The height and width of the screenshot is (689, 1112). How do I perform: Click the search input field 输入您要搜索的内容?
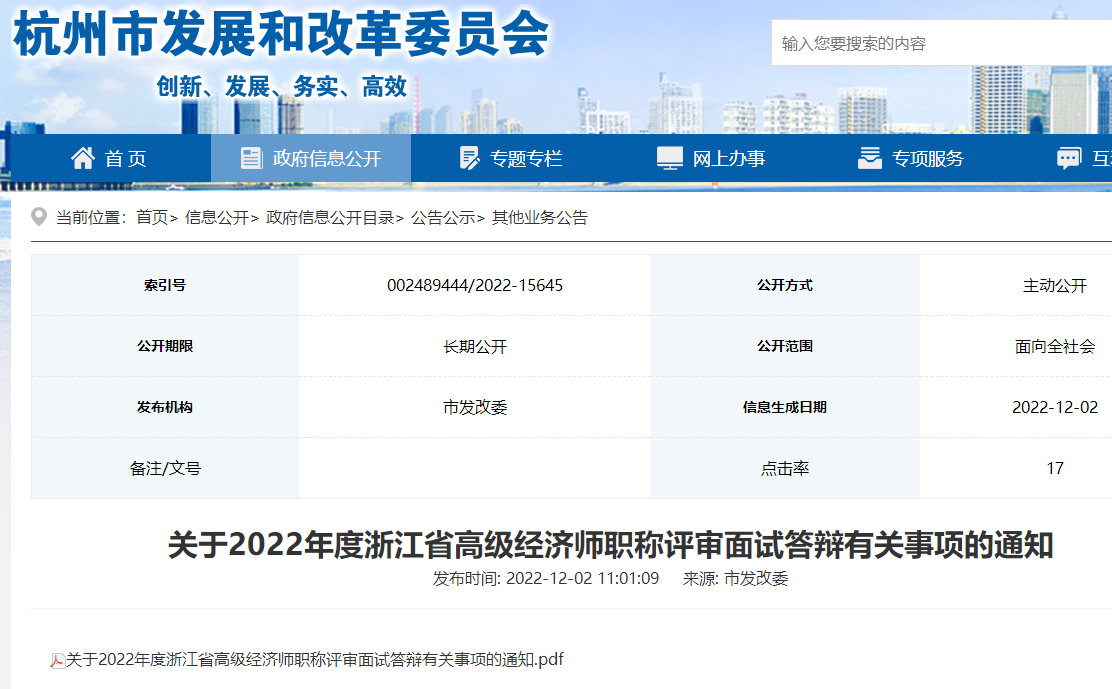(x=940, y=43)
